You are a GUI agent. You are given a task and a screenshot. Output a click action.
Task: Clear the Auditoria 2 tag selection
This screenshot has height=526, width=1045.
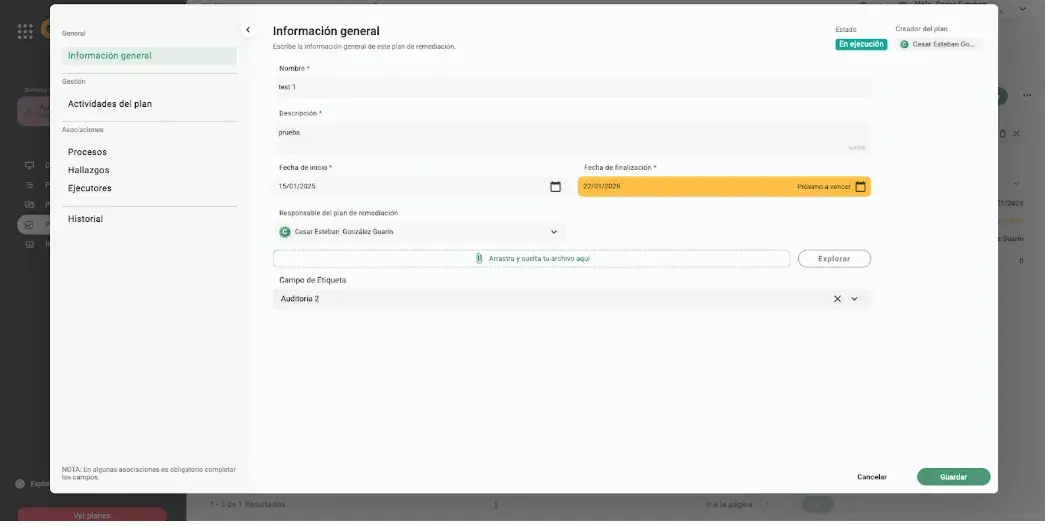(837, 299)
